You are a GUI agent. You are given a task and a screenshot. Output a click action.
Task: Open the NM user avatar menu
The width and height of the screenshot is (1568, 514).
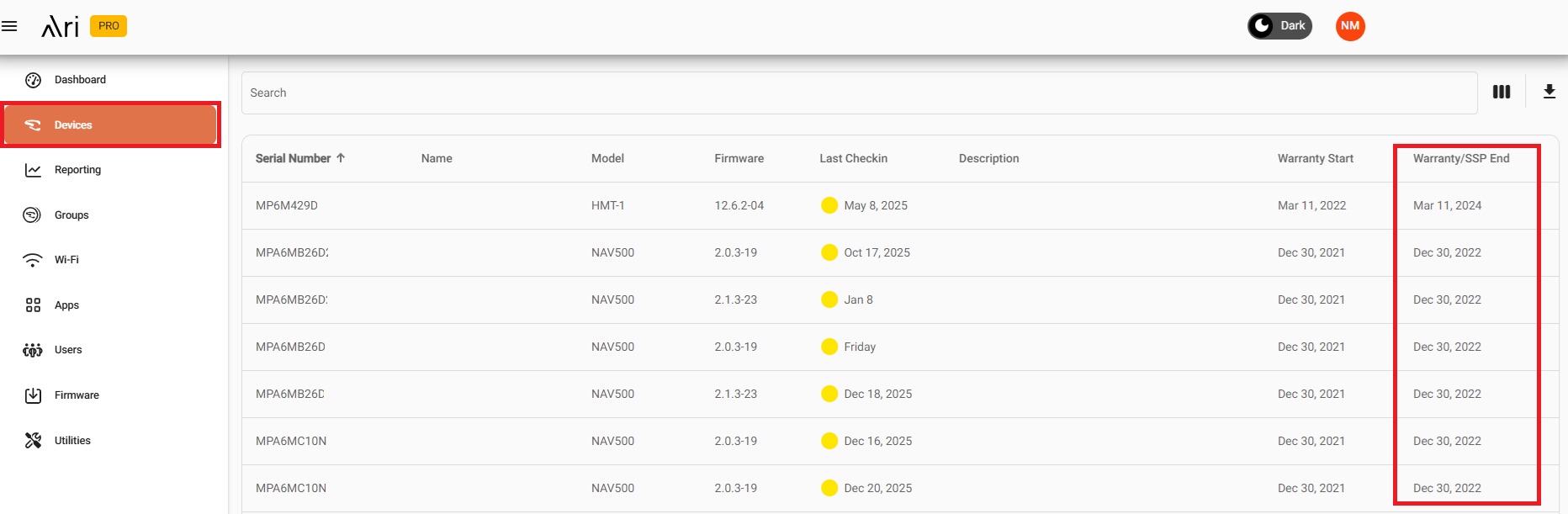pos(1350,26)
